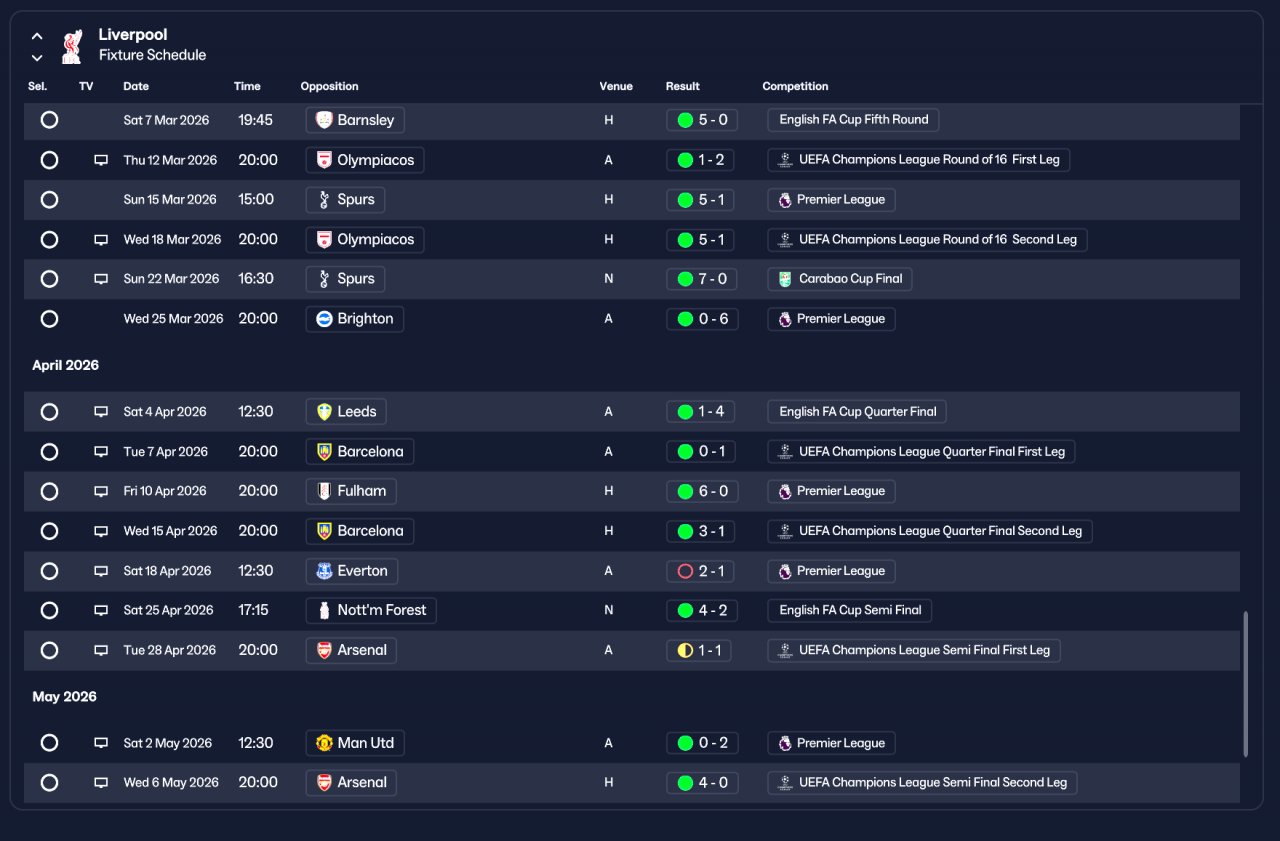Click the Everton 2 - 1 loss result
Viewport: 1280px width, 841px height.
[702, 571]
